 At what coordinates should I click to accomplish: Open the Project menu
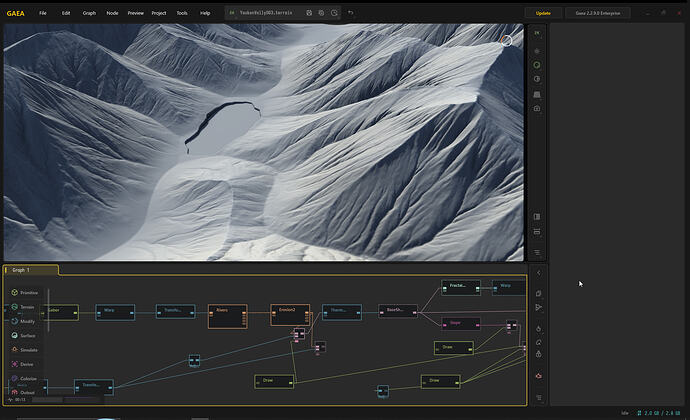click(159, 13)
